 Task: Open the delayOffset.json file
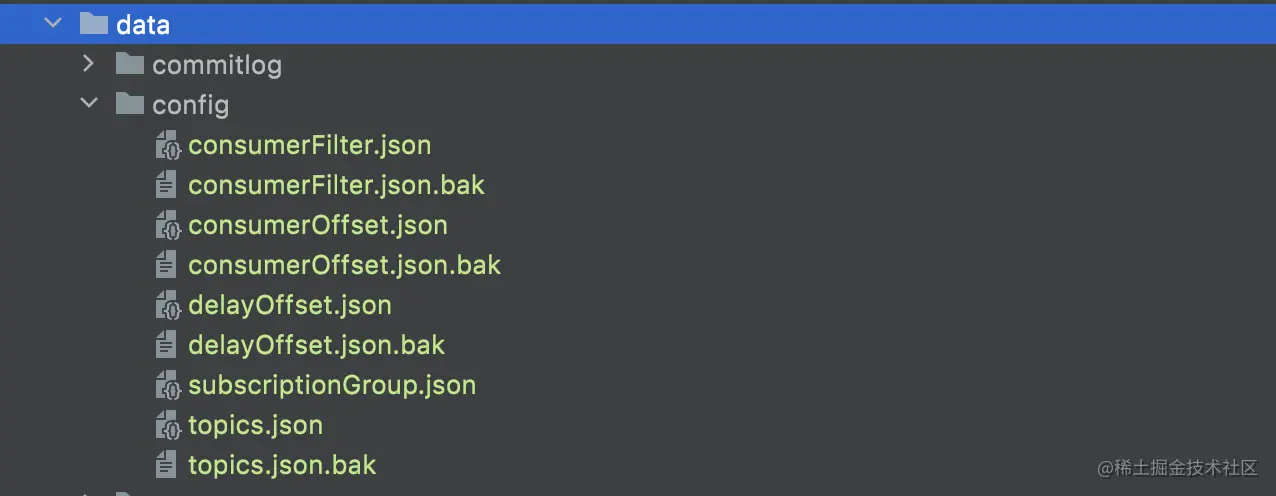click(x=289, y=305)
